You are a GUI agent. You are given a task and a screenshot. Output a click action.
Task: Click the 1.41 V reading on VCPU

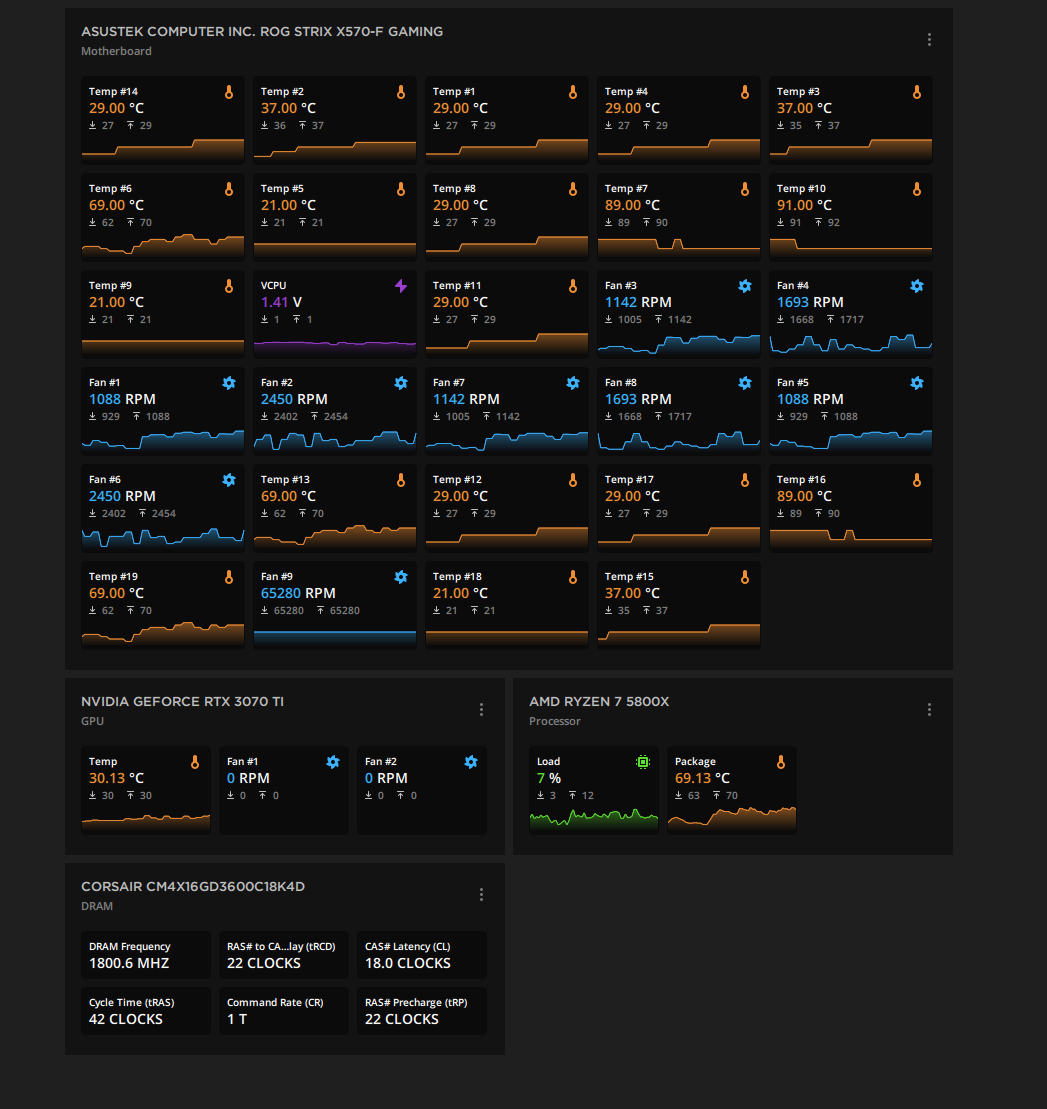[x=281, y=303]
